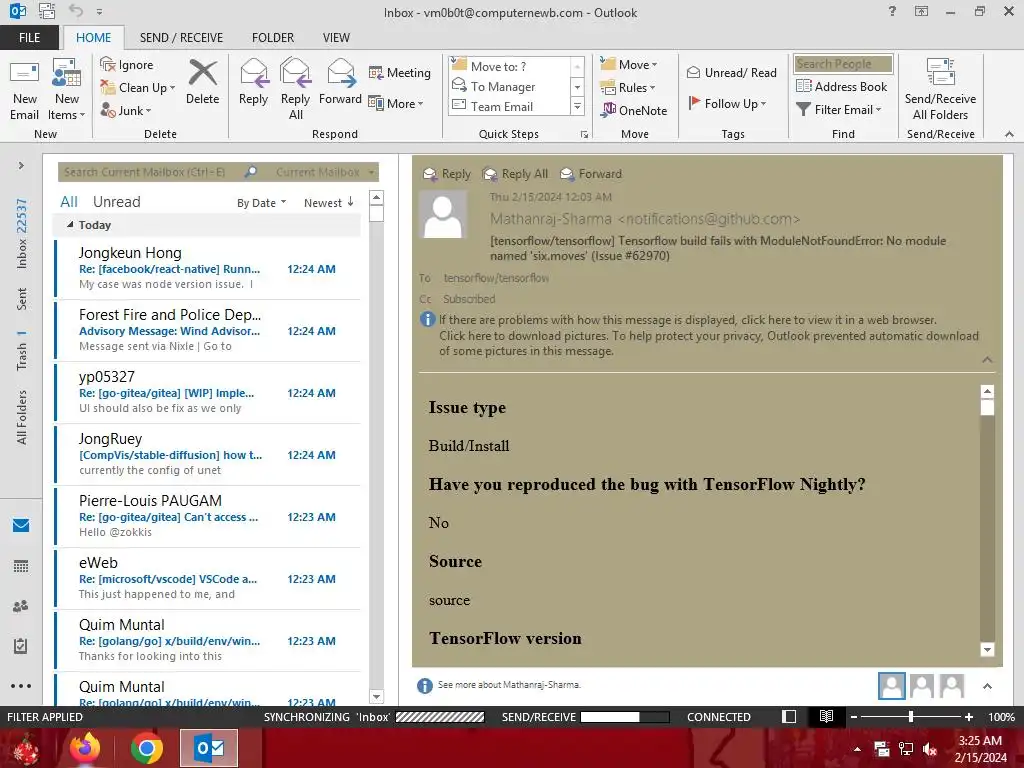
Task: Click the ribbon Reply button
Action: 253,82
